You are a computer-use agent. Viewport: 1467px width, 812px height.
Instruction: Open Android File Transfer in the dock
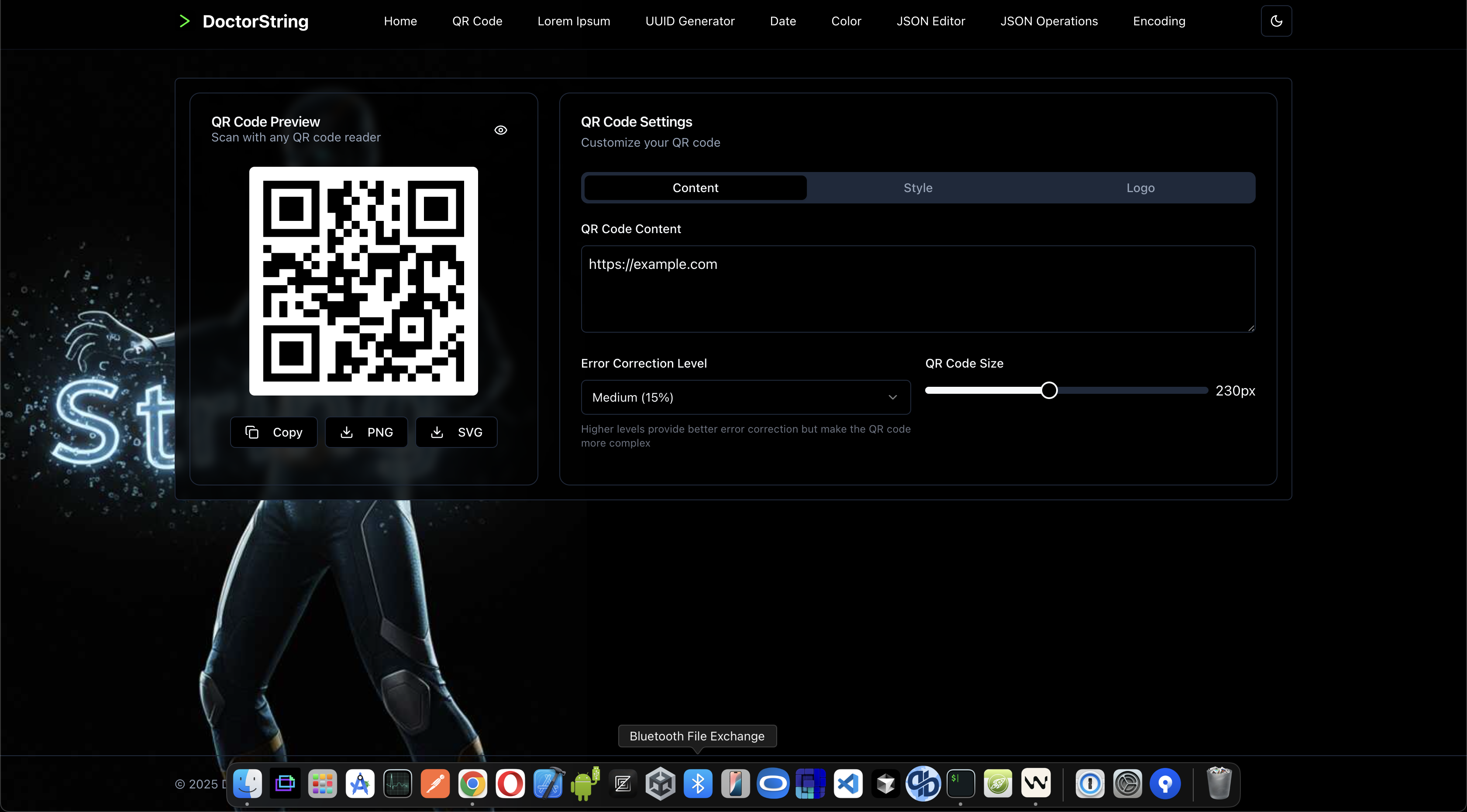tap(585, 784)
